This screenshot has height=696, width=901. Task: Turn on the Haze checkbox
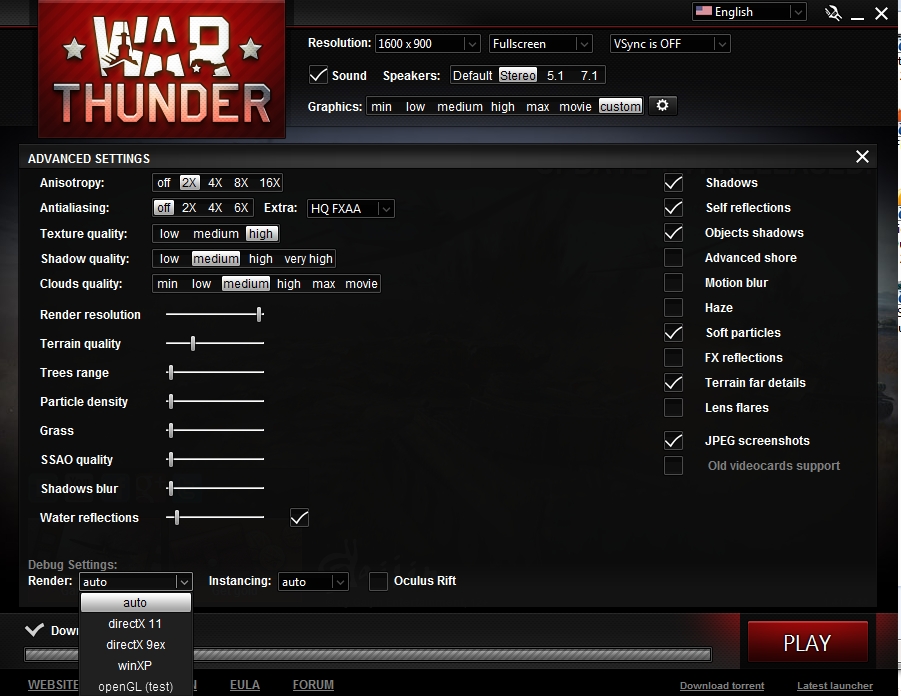pyautogui.click(x=673, y=307)
